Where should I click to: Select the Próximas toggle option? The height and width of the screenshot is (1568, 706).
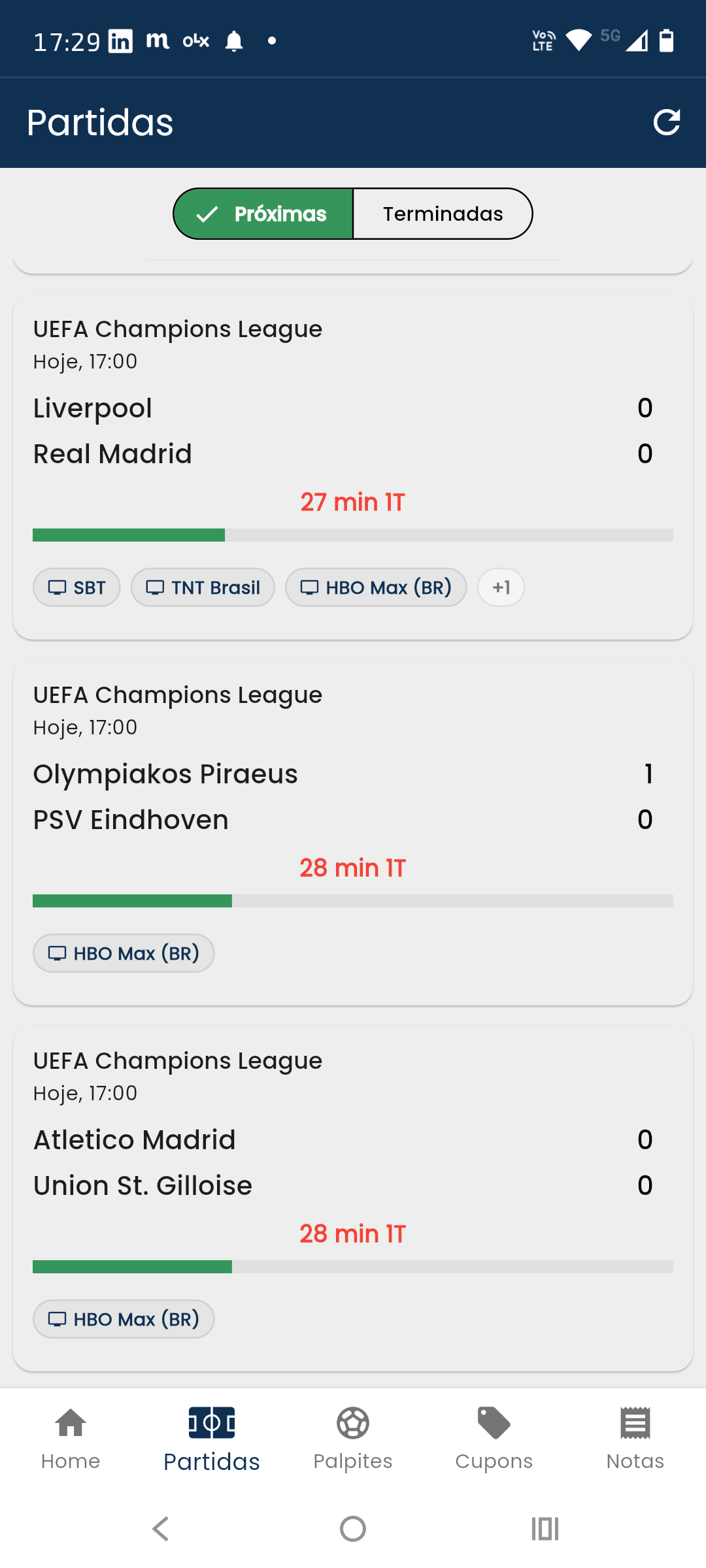tap(263, 214)
